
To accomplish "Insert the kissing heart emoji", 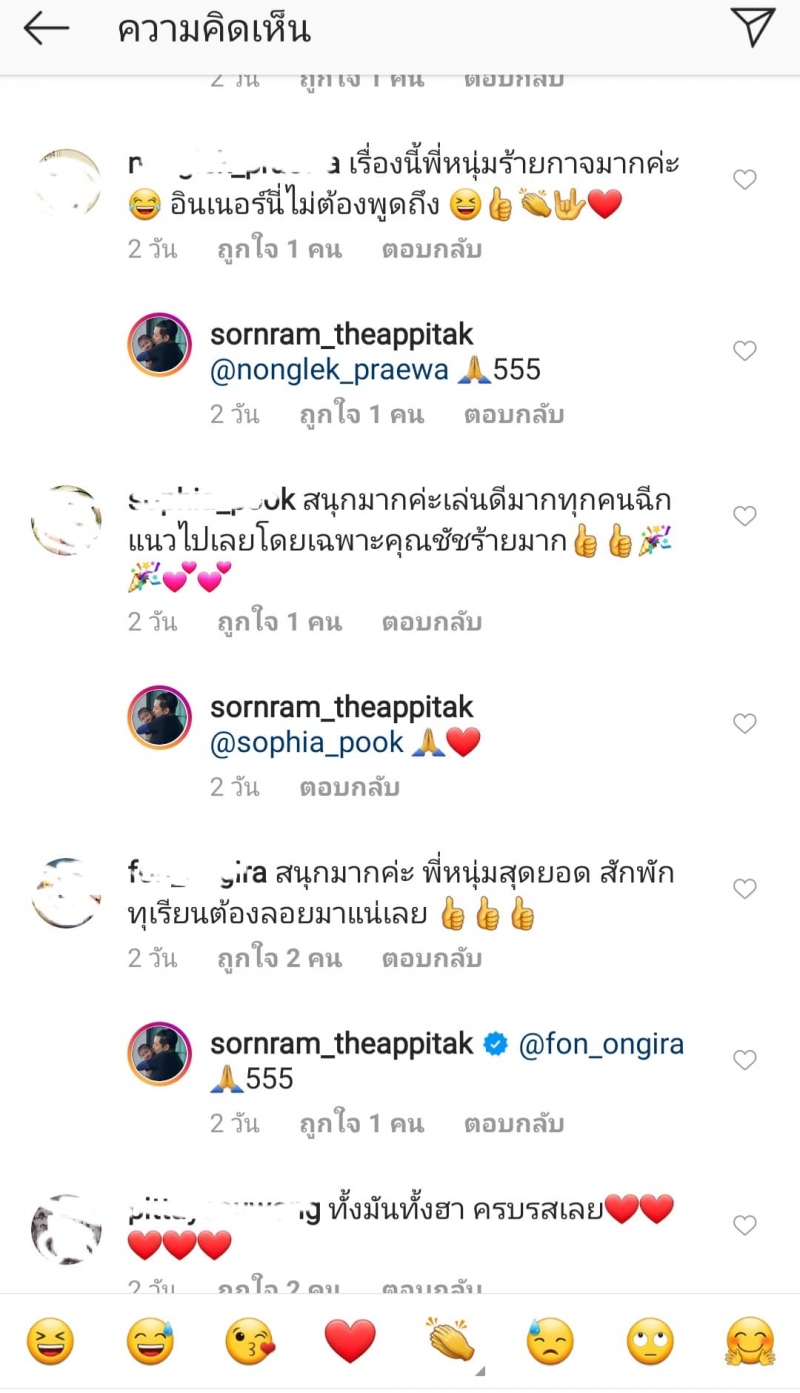I will tap(250, 1341).
